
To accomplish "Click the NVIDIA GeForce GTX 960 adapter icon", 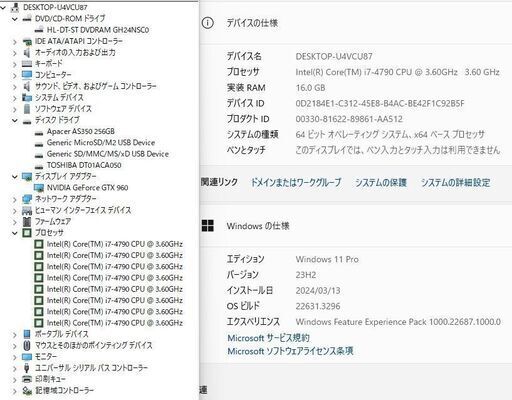I will [39, 188].
